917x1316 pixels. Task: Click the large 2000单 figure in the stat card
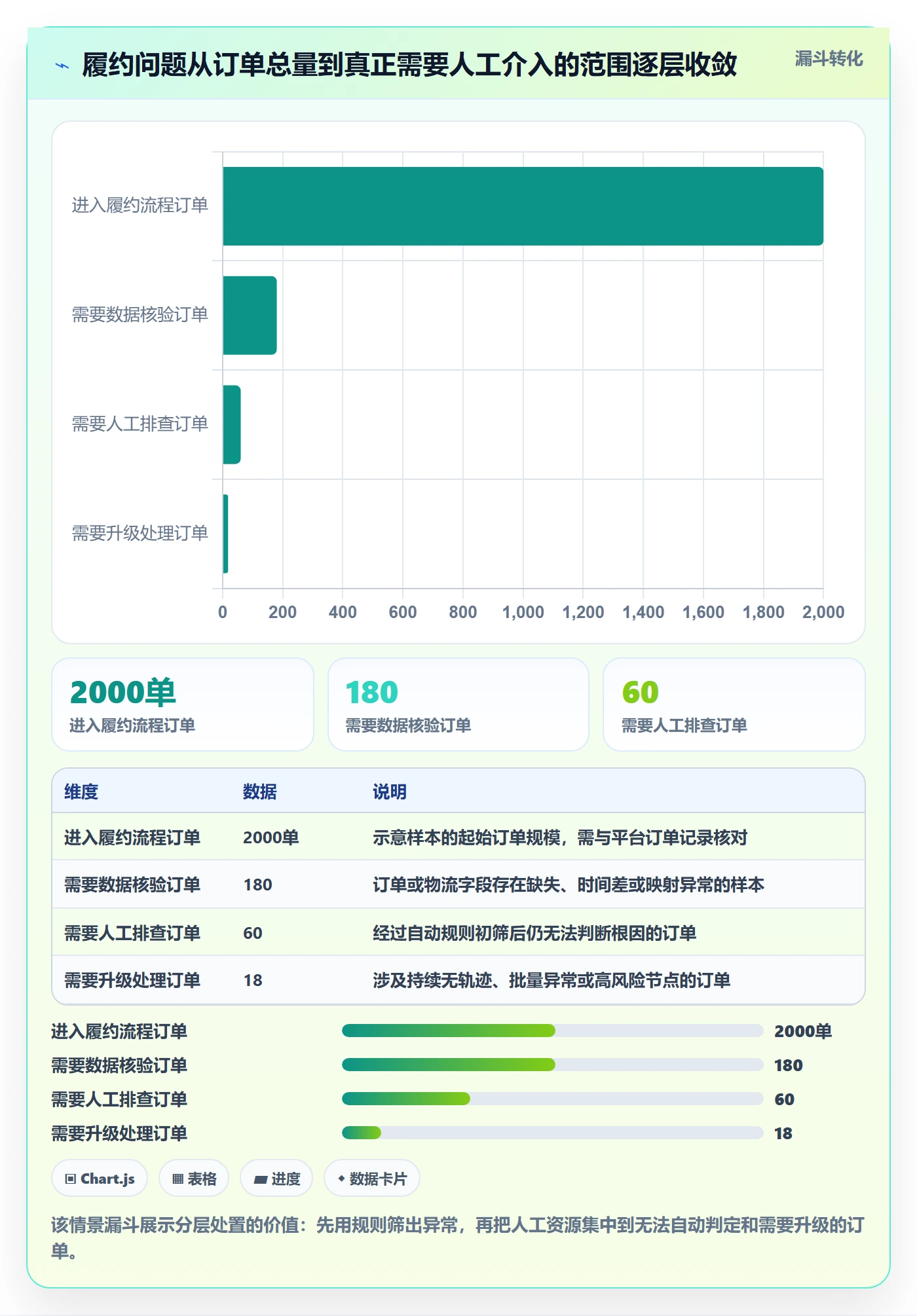tap(123, 692)
